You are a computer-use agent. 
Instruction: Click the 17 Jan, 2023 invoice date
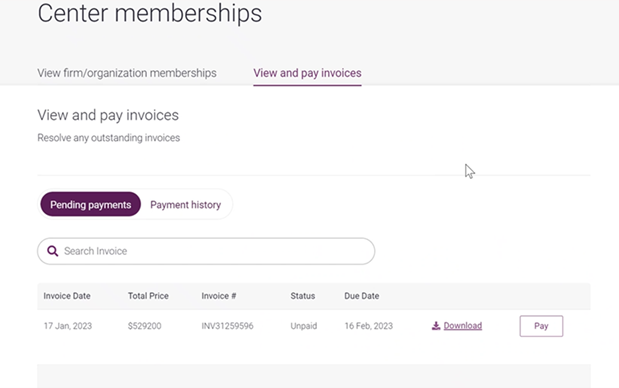pos(68,326)
